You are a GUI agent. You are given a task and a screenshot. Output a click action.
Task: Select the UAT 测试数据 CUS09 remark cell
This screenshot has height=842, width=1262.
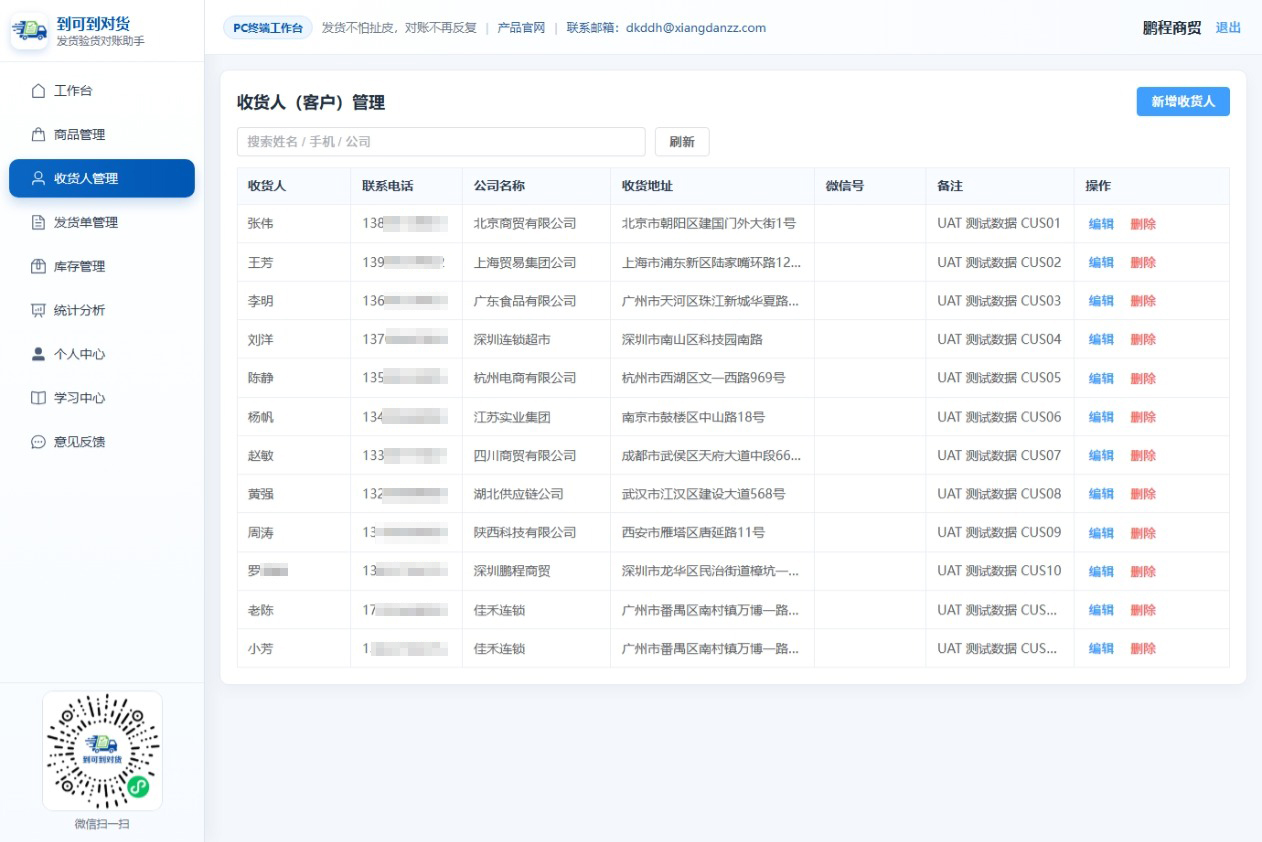click(1000, 533)
